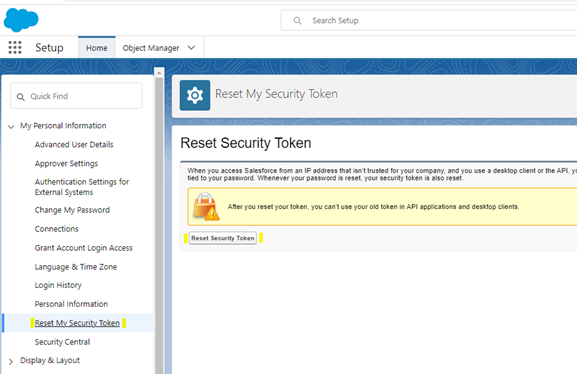Click the Reset Security Token button
Viewport: 577px width, 374px height.
point(223,239)
